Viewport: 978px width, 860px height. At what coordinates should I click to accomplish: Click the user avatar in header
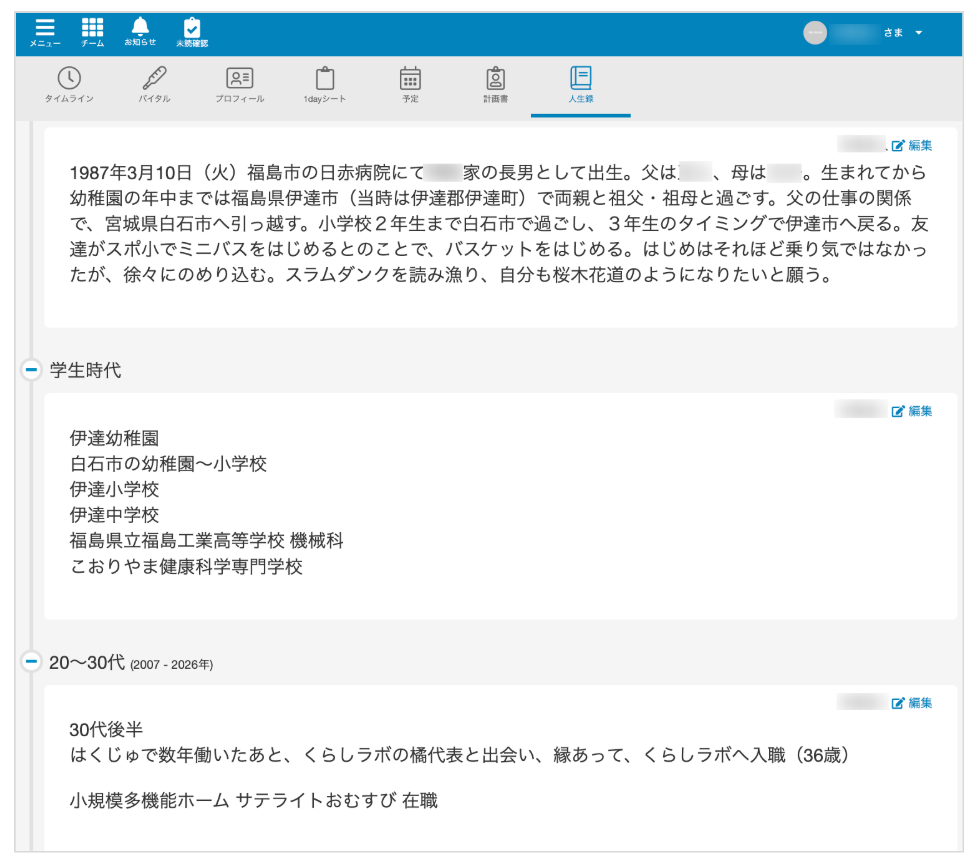(815, 33)
